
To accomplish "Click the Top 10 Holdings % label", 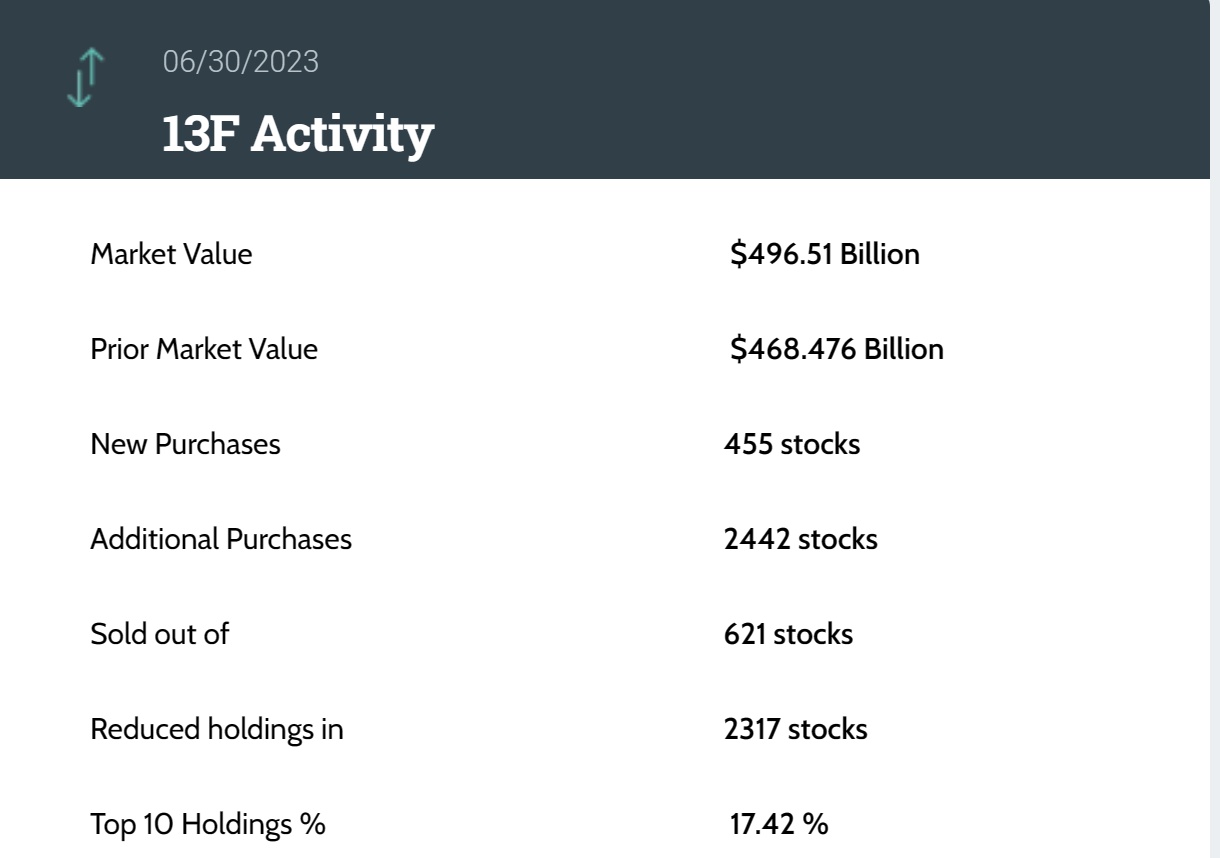I will click(x=208, y=825).
